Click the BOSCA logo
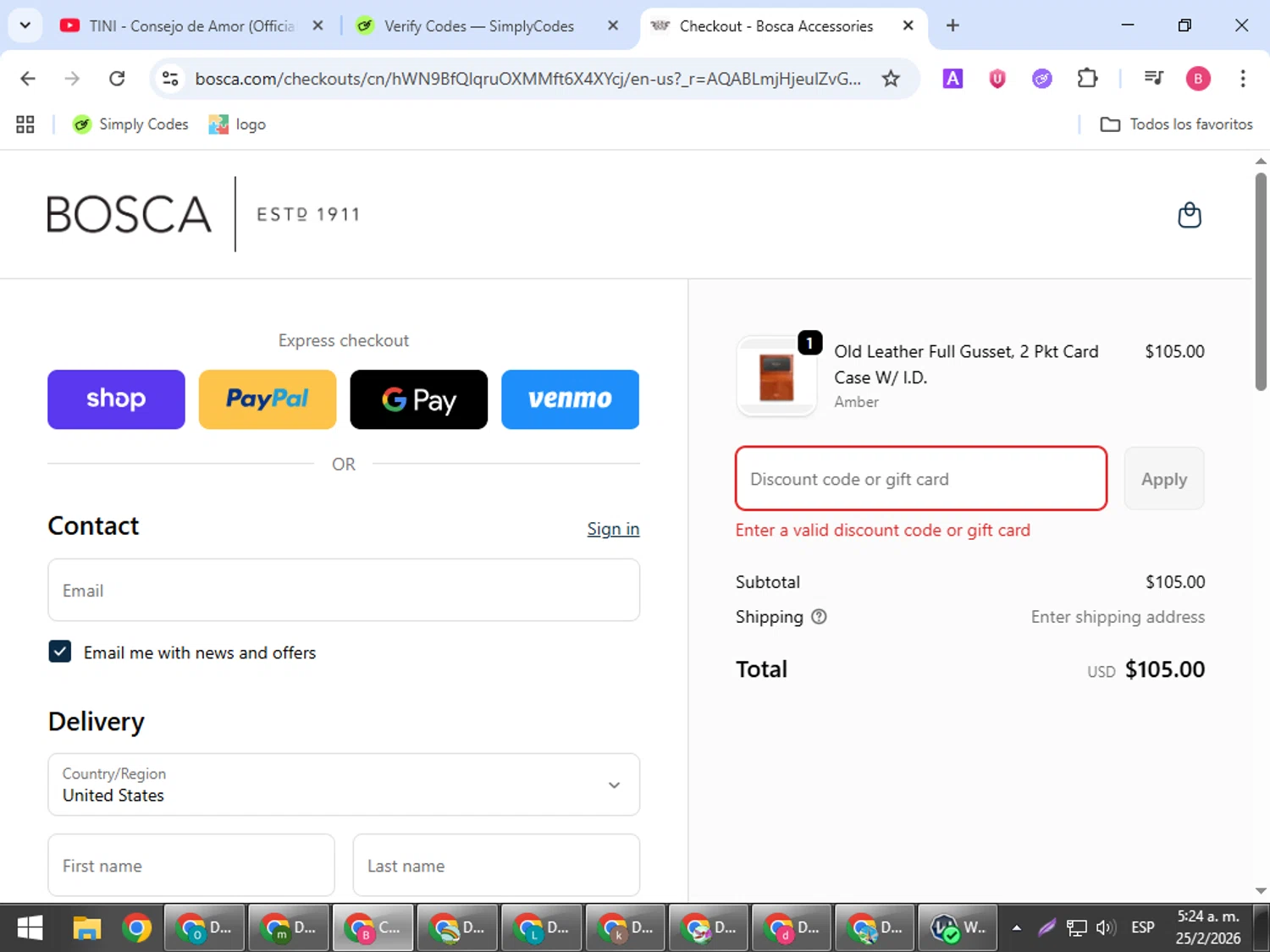The width and height of the screenshot is (1270, 952). click(x=204, y=214)
